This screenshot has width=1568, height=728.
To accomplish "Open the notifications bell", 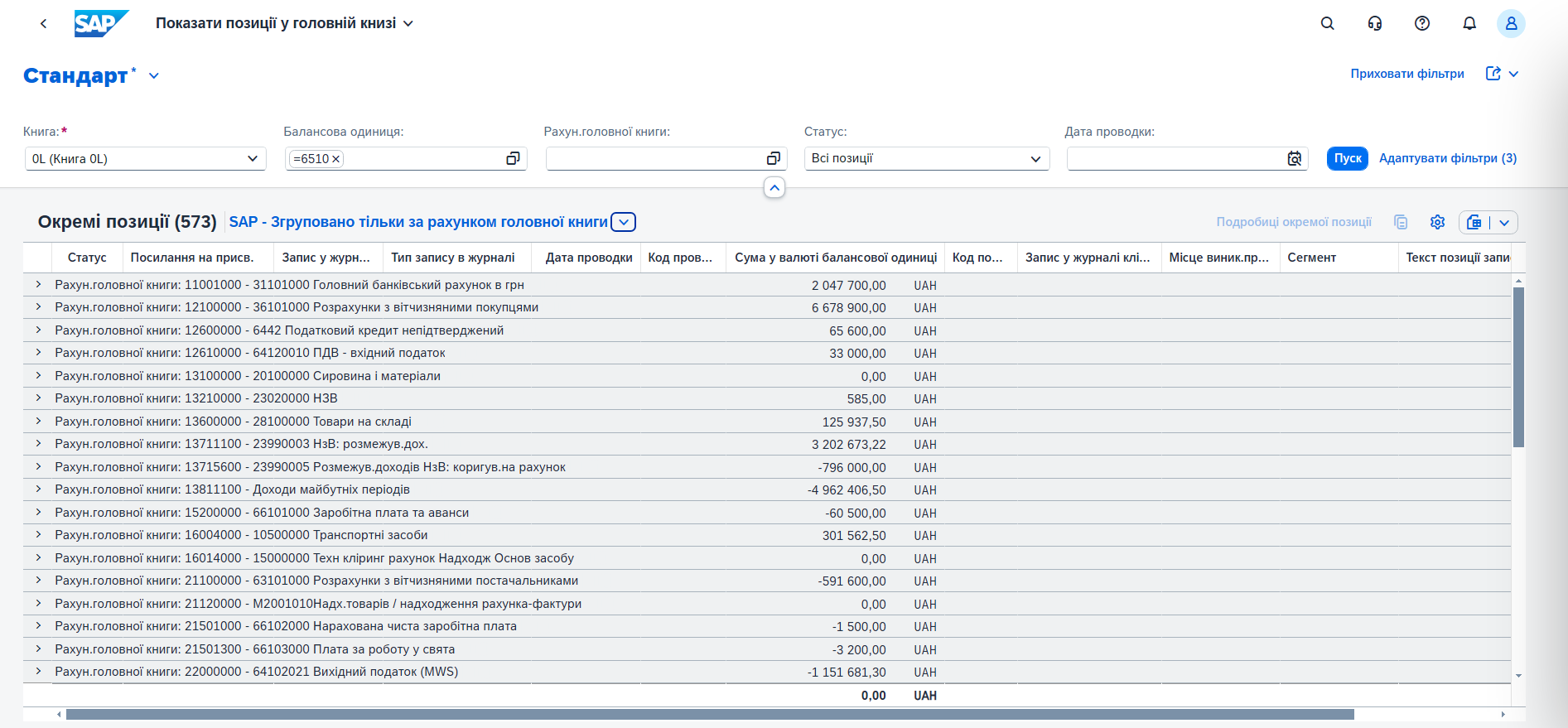I will tap(1469, 23).
